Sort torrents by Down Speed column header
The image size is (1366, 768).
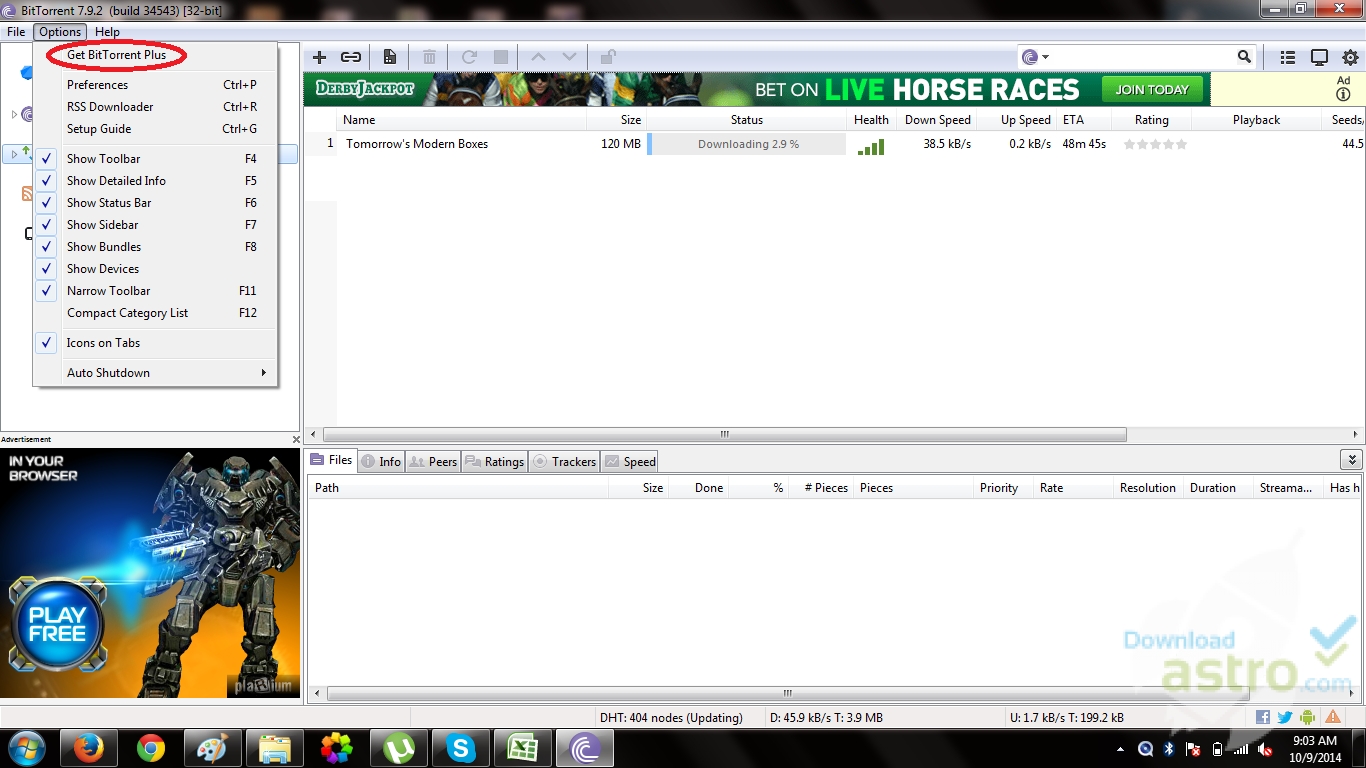tap(938, 120)
